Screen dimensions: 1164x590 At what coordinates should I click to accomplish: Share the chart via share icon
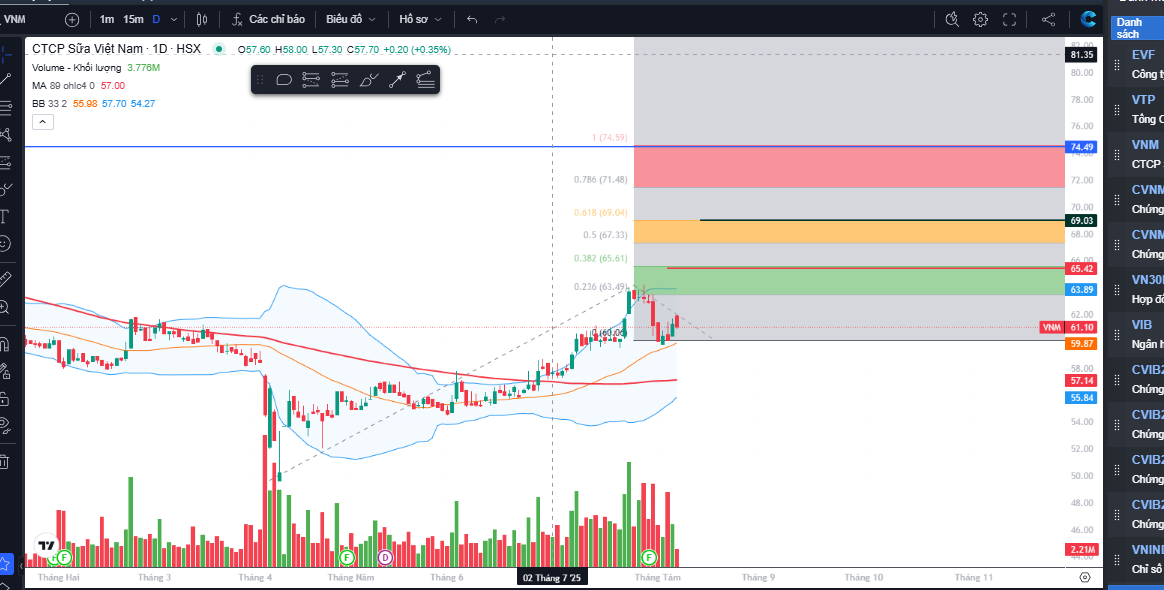1048,19
